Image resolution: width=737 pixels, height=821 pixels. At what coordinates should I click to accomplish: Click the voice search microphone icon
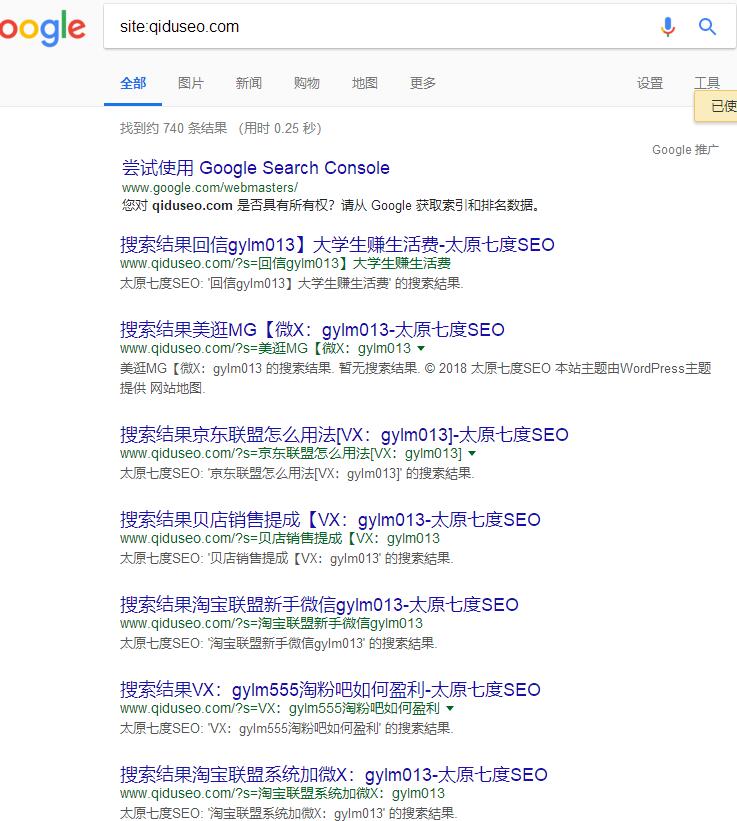668,27
